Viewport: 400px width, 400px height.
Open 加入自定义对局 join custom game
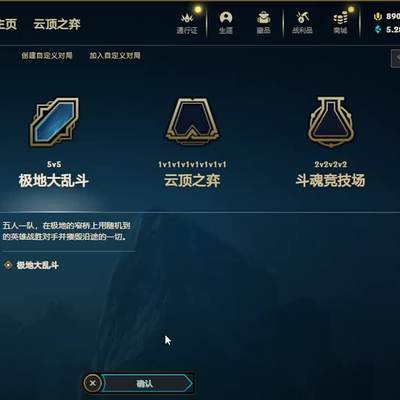[115, 55]
